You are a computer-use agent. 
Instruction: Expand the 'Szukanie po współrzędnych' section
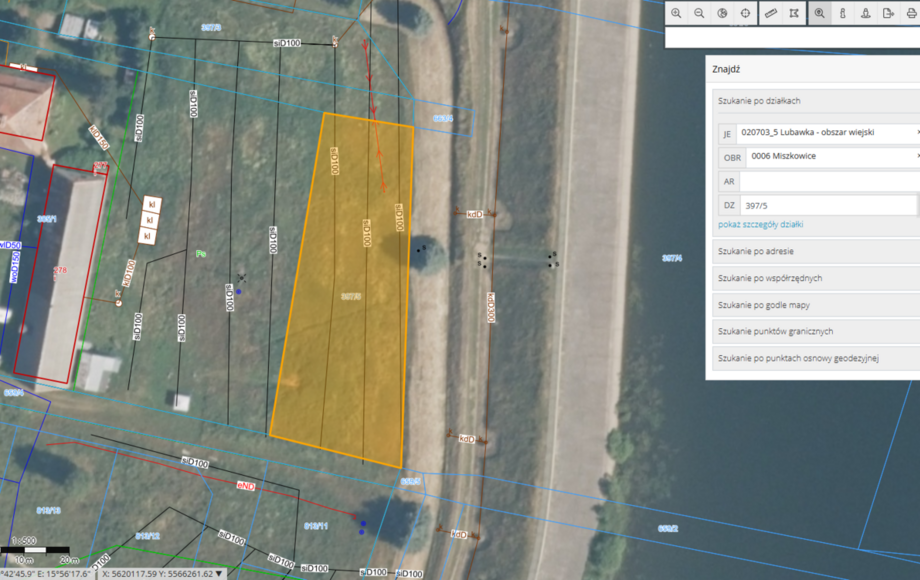pos(816,278)
